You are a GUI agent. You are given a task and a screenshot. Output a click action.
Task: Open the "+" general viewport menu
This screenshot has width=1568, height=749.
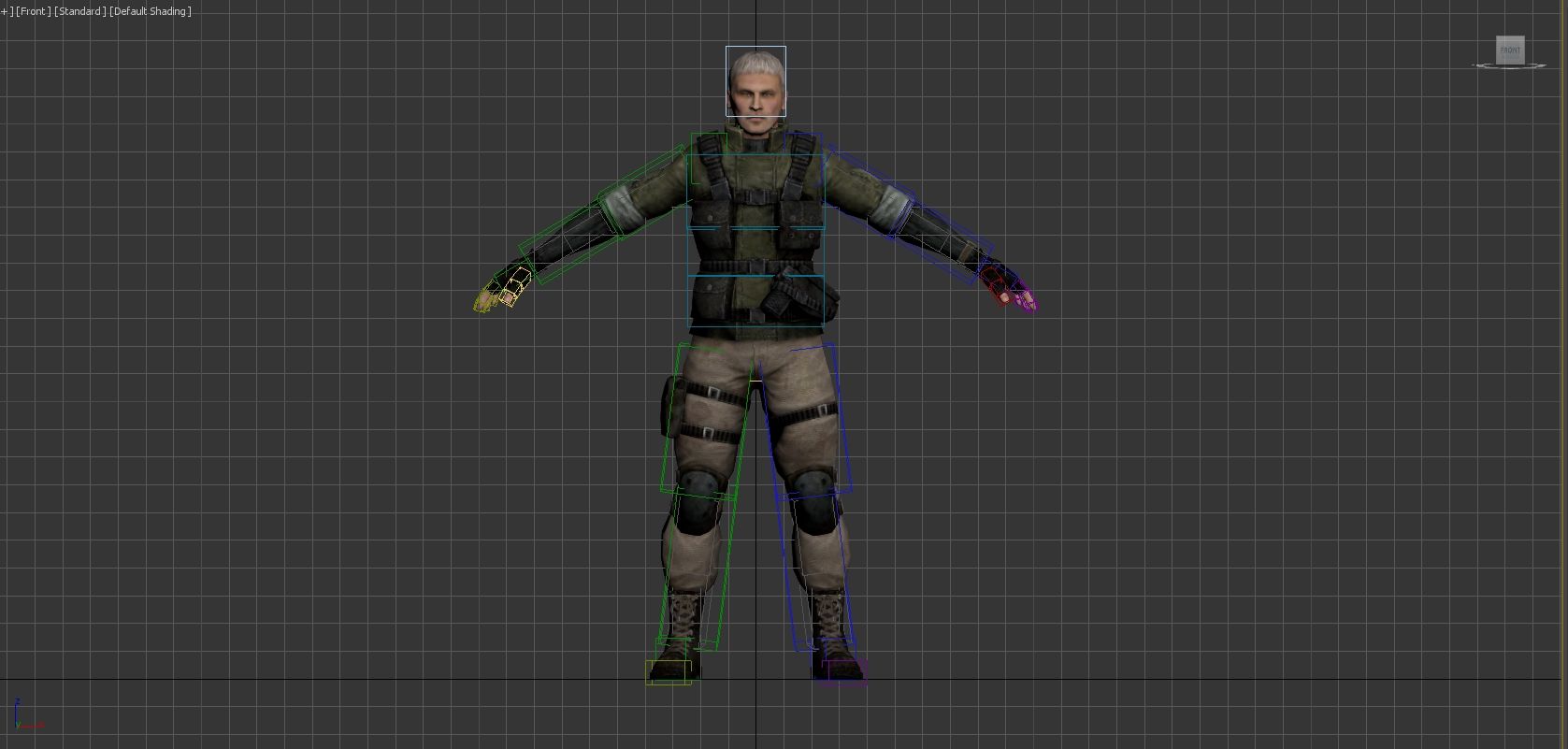tap(5, 11)
